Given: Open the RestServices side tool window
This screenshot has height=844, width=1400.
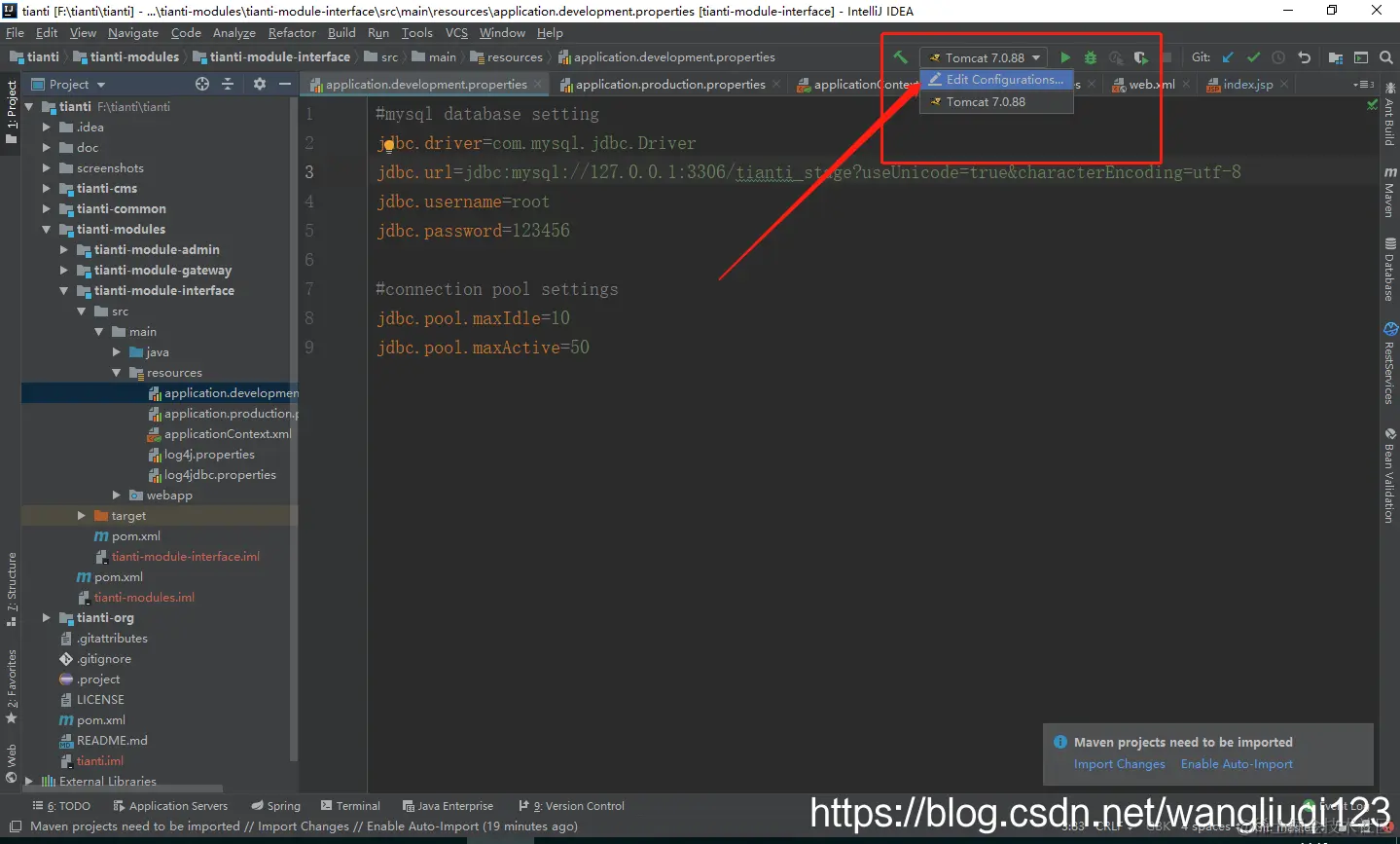Looking at the screenshot, I should [1389, 363].
